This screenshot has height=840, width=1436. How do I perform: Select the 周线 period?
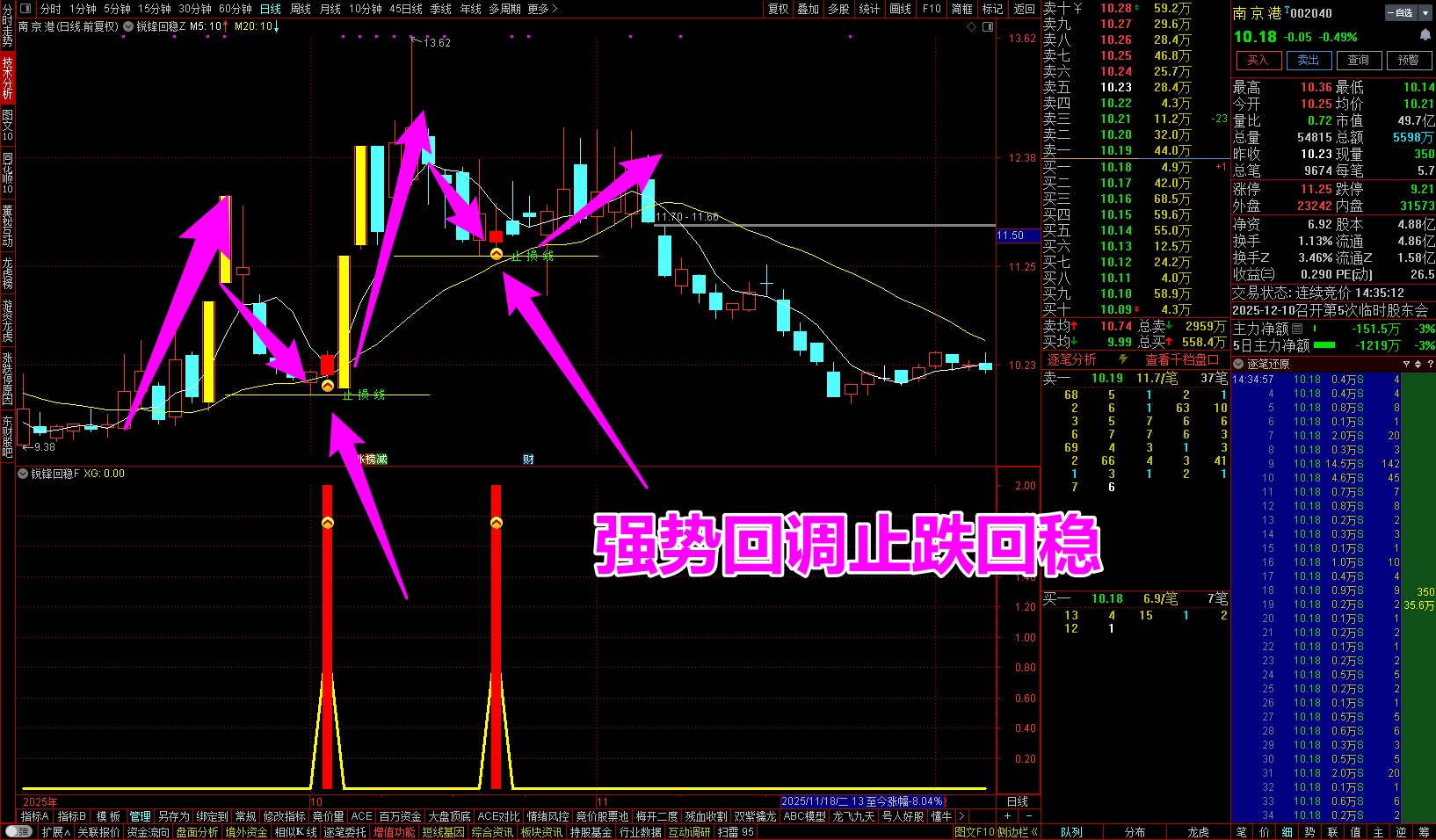coord(301,9)
